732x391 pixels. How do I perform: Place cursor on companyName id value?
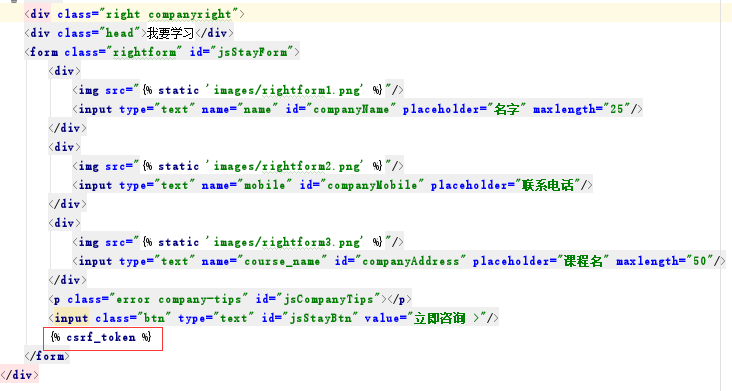[x=351, y=109]
